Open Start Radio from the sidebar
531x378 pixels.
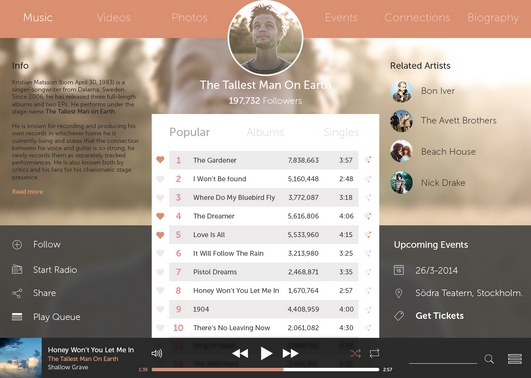55,270
